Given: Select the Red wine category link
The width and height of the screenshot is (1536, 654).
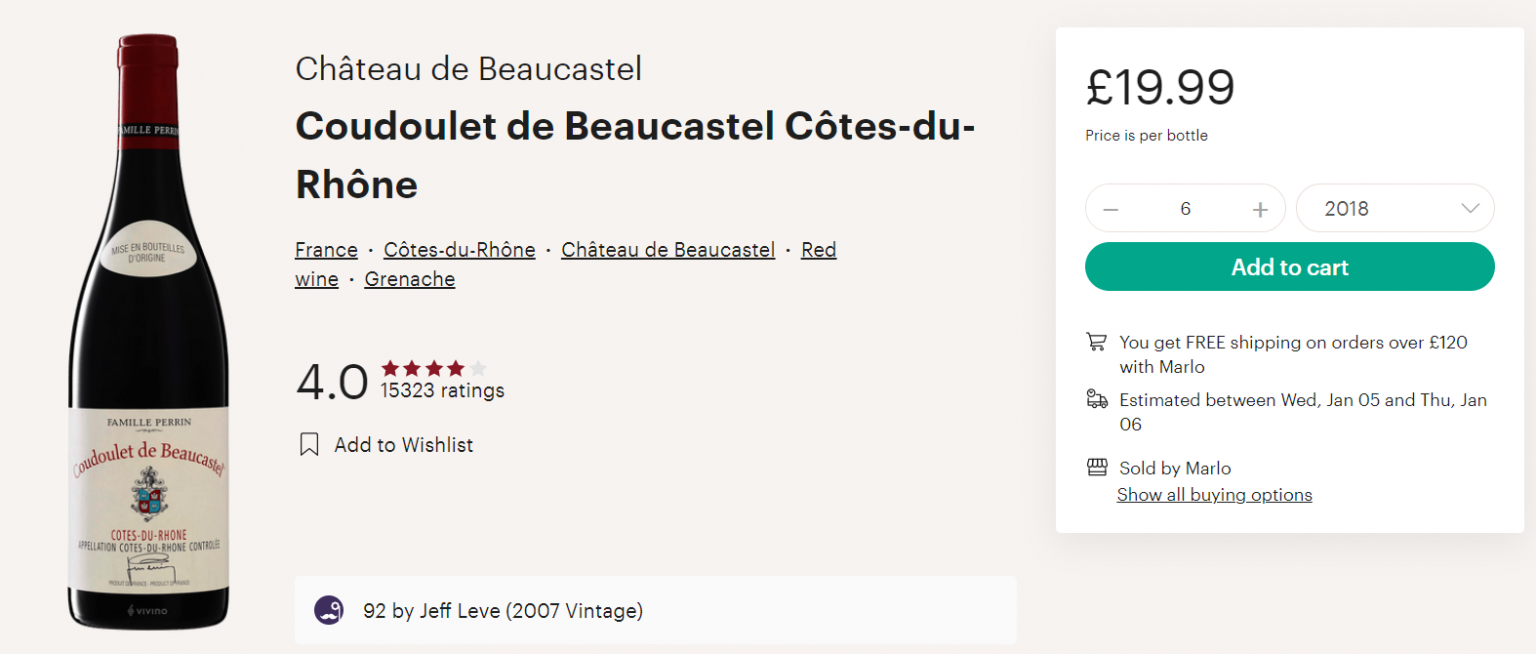Looking at the screenshot, I should coord(818,250).
